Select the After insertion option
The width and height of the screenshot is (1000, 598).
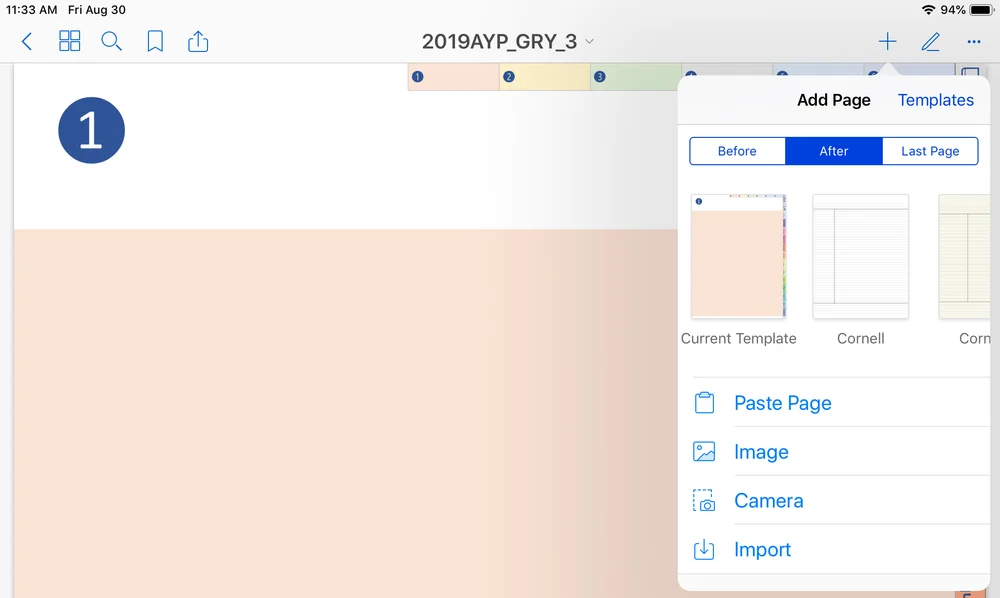(x=833, y=151)
